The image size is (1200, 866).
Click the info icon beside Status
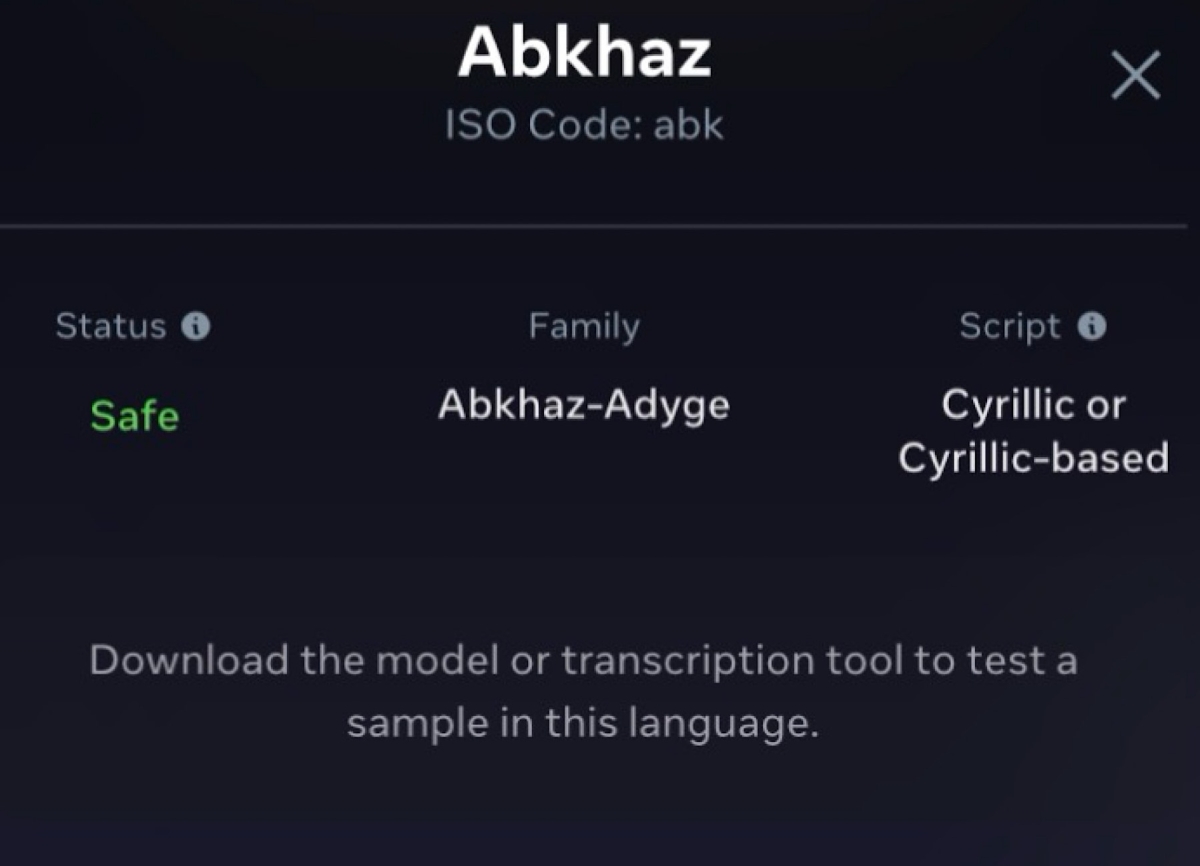[x=197, y=326]
